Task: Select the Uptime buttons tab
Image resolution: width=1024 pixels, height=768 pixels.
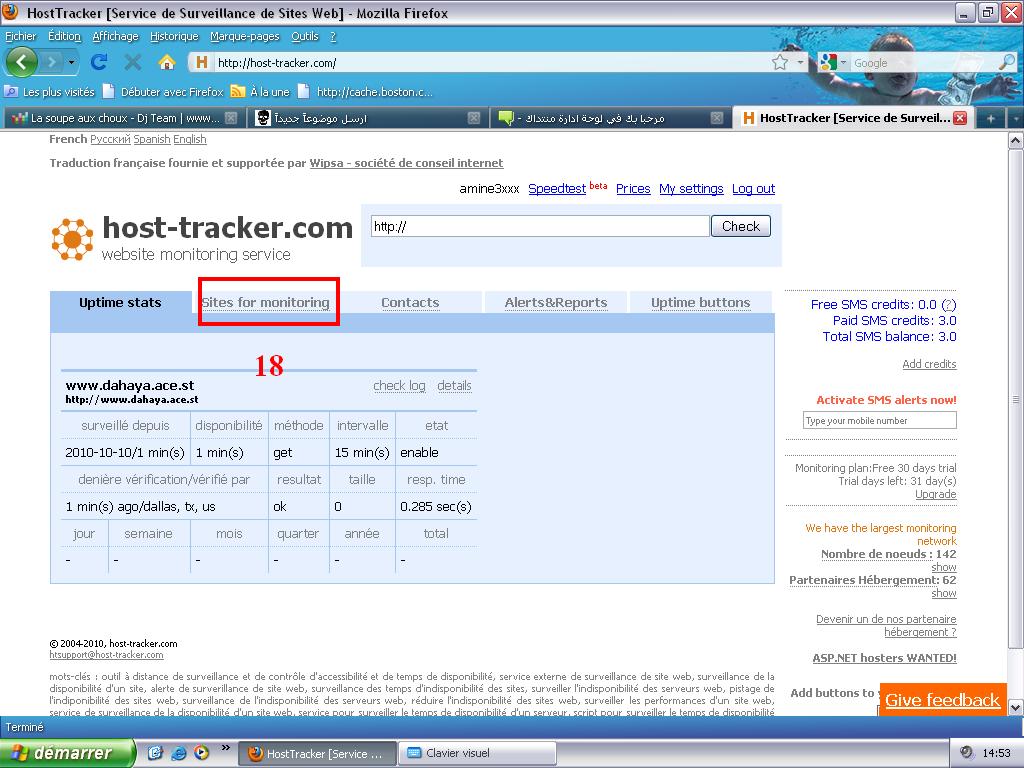Action: pos(701,302)
